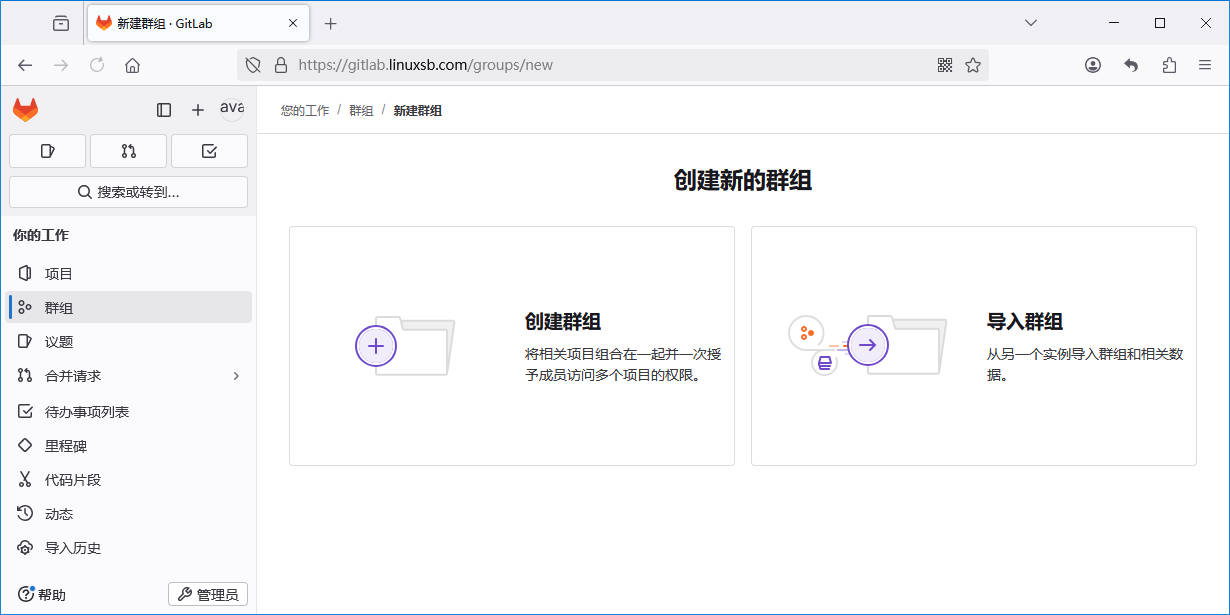Open assigned issues shortcut icon
The image size is (1230, 615).
47,151
